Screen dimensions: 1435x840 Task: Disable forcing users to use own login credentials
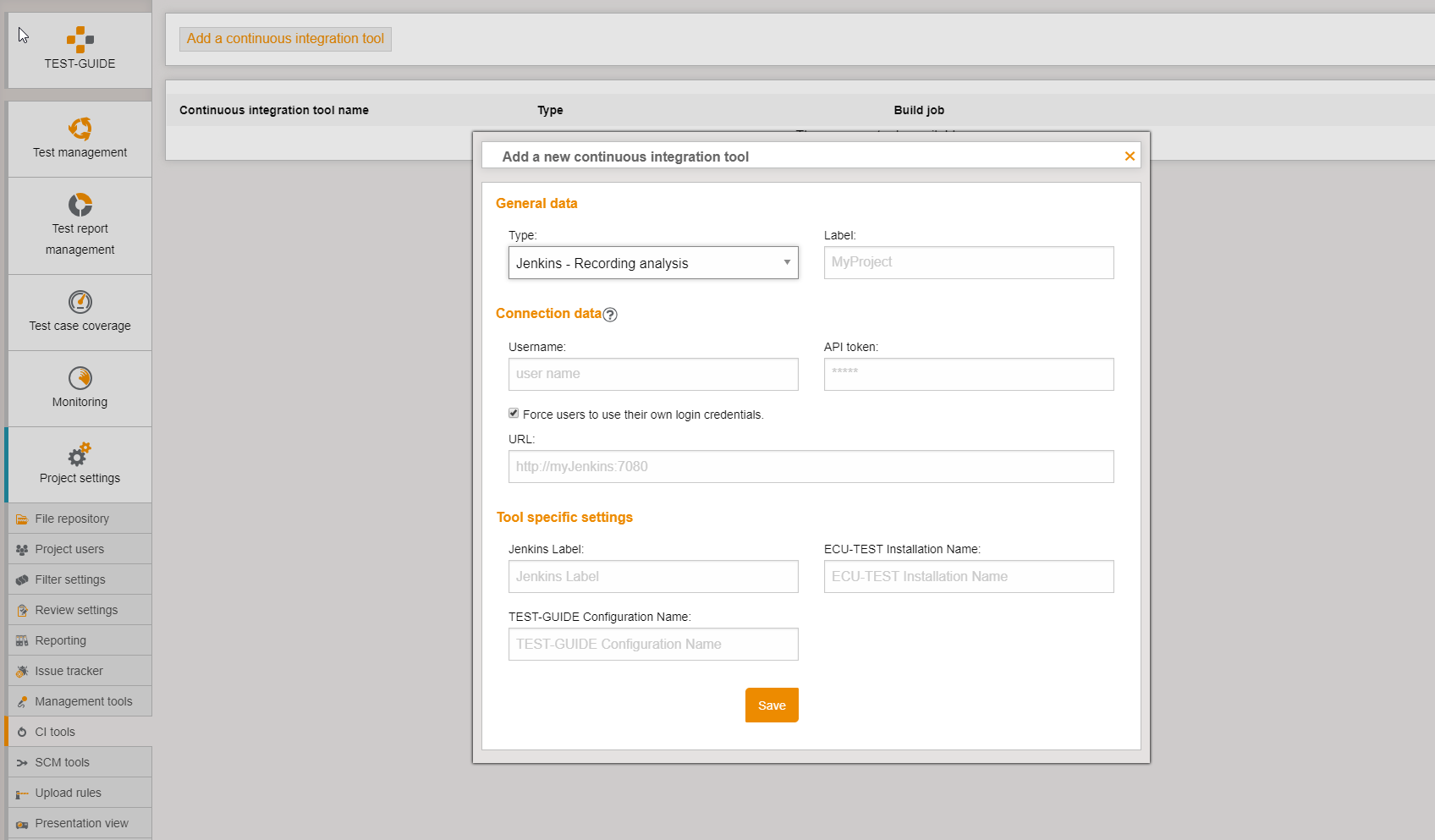click(x=514, y=413)
